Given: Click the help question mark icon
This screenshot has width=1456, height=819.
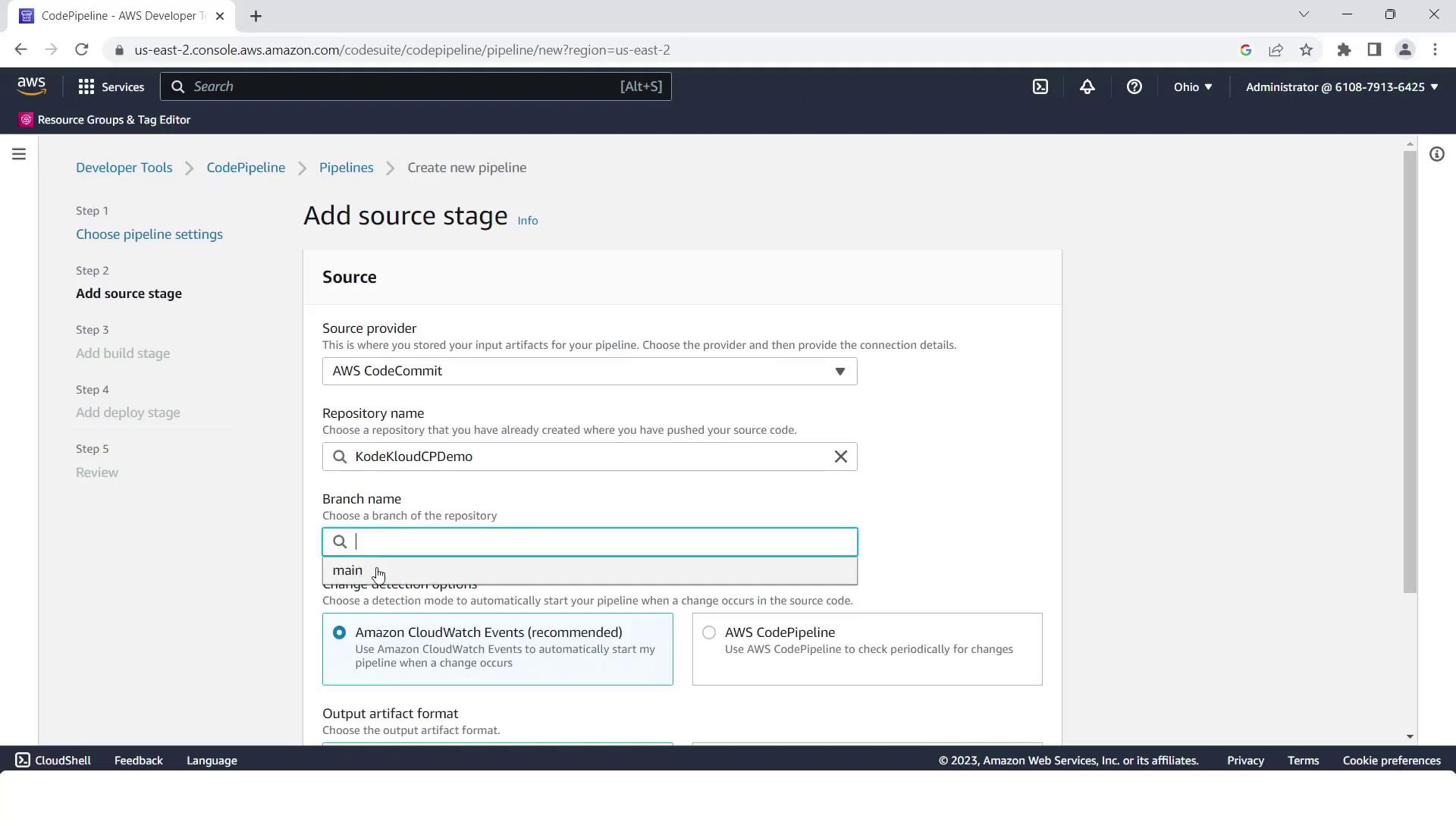Looking at the screenshot, I should point(1134,87).
